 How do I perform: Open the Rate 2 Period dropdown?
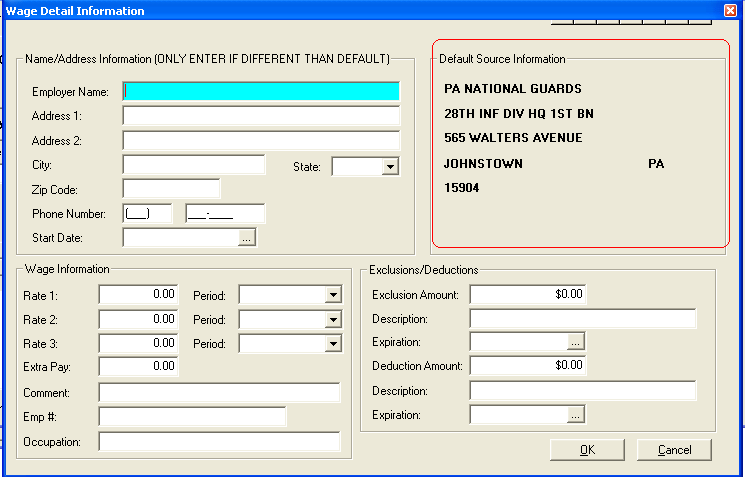(x=333, y=320)
